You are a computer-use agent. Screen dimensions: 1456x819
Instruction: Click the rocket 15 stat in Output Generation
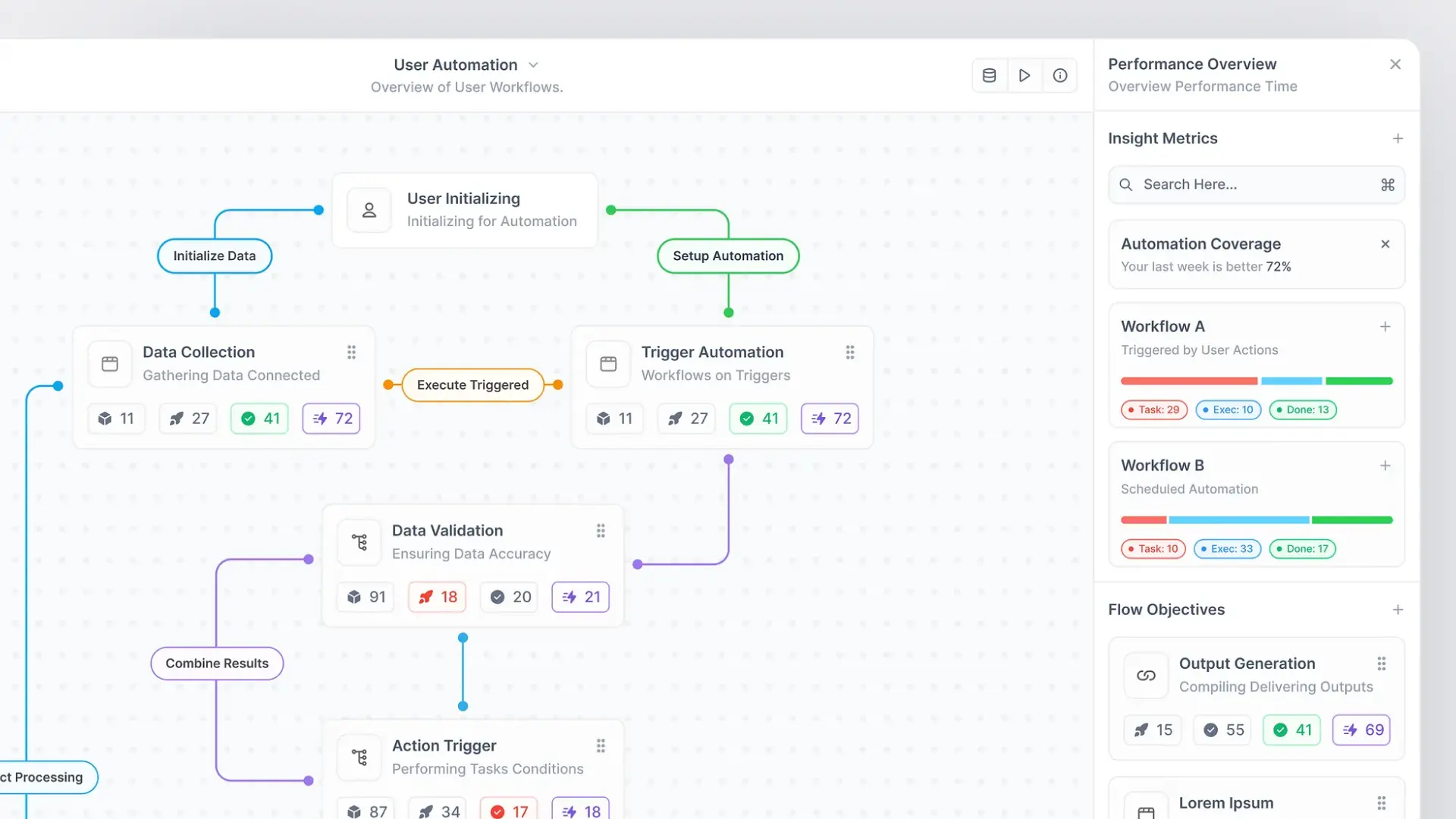point(1153,730)
